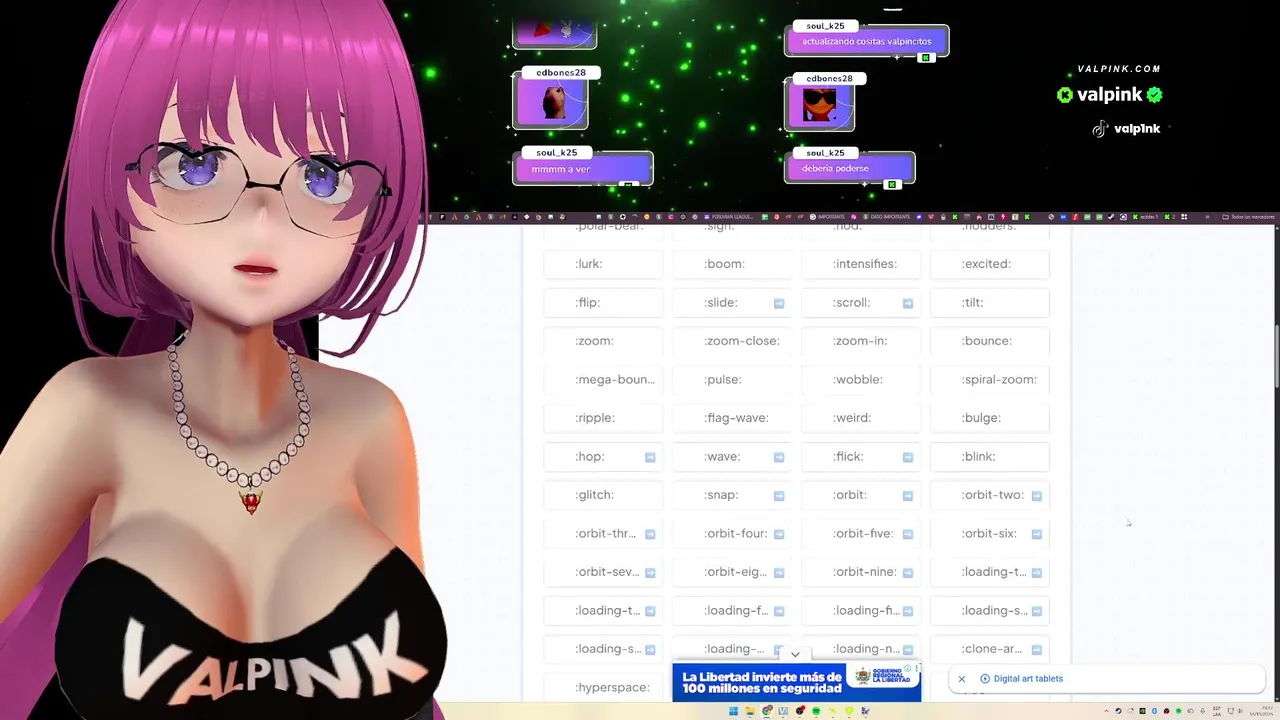Select the :bulge: code cell
This screenshot has height=720, width=1280.
tap(990, 418)
